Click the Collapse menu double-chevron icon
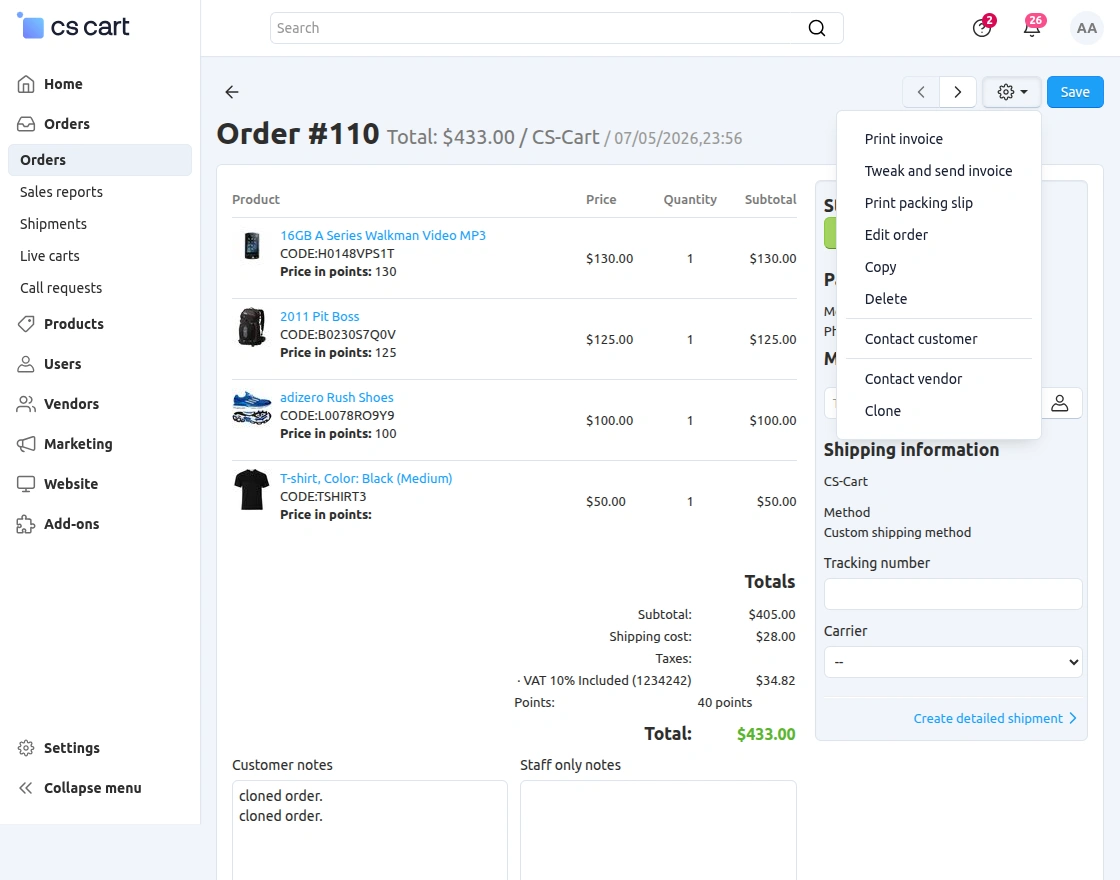The height and width of the screenshot is (880, 1120). [26, 788]
